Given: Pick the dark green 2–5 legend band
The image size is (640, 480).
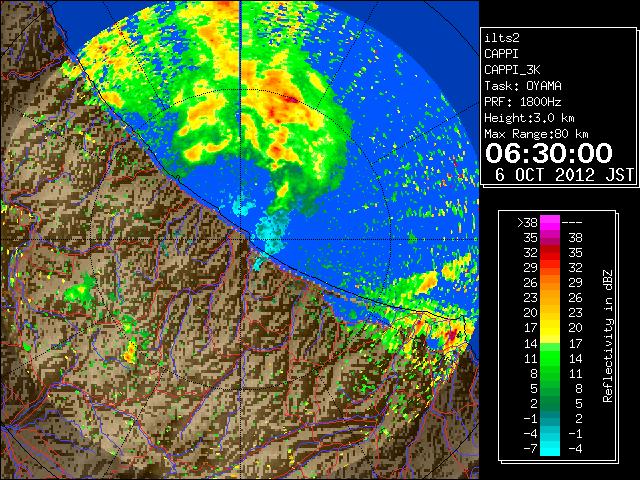Looking at the screenshot, I should (550, 404).
